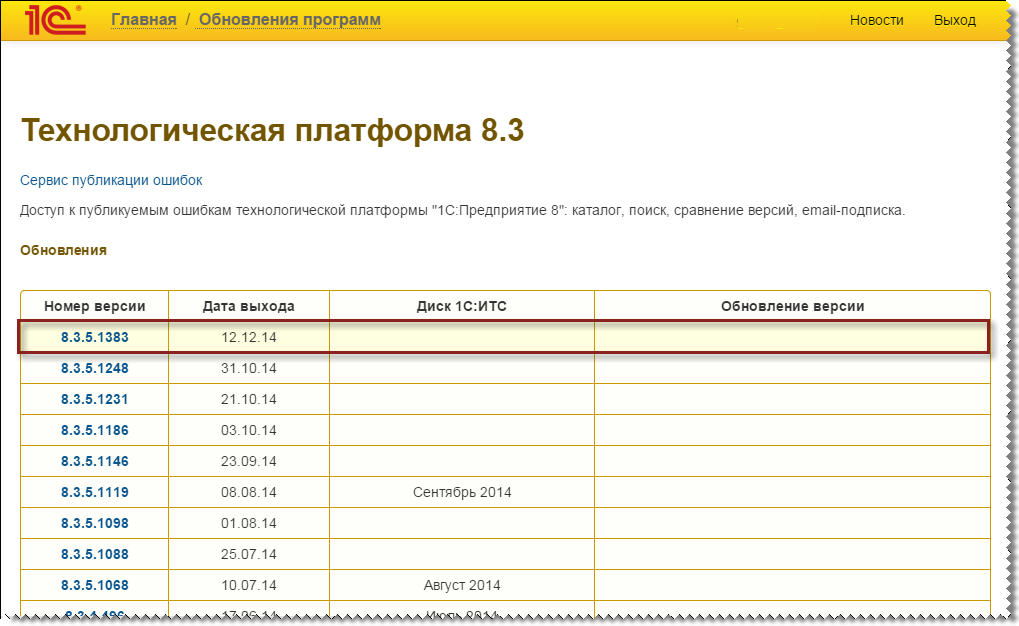The image size is (1019, 626).
Task: Open the Новости section
Action: click(876, 19)
